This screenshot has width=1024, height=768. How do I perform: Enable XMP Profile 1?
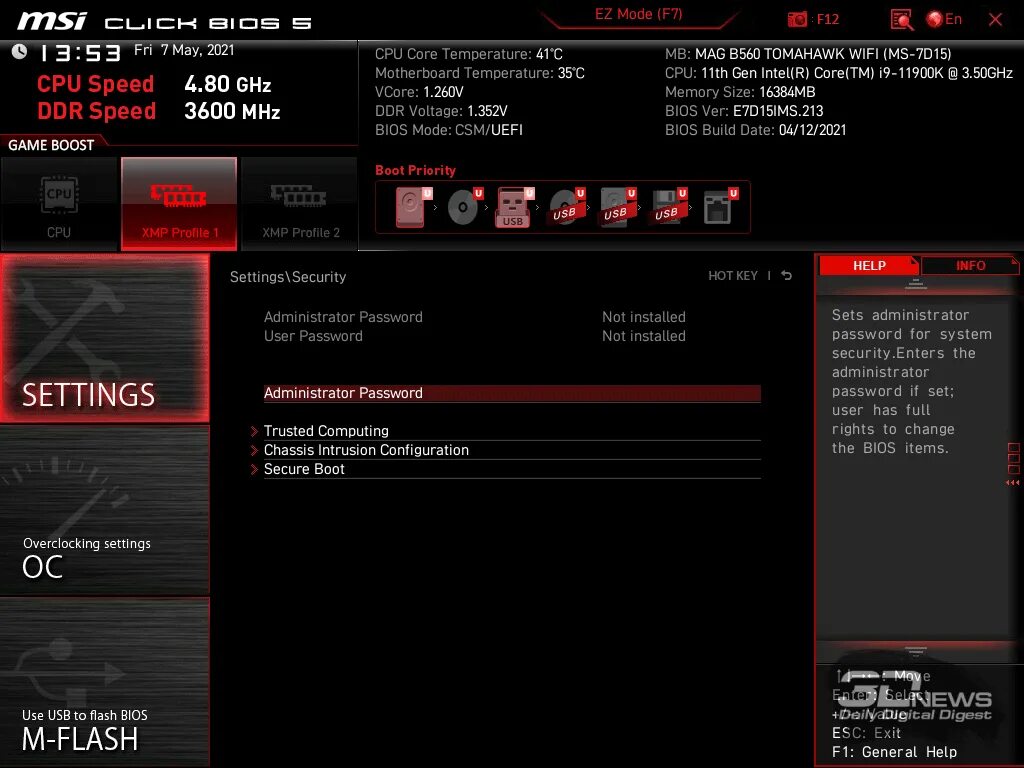tap(179, 204)
